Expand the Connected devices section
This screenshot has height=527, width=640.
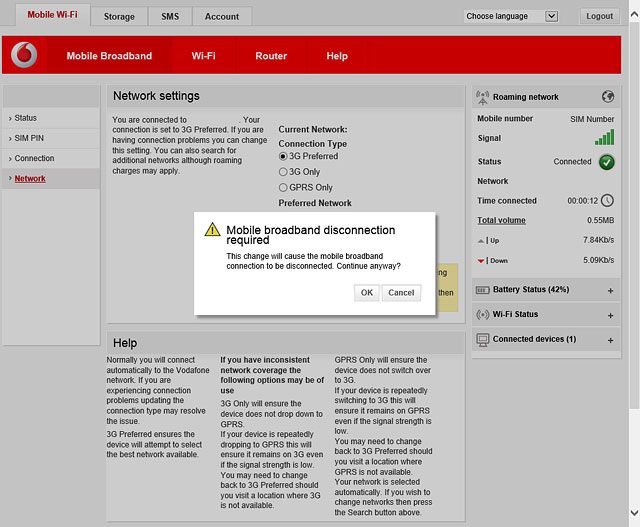tap(610, 340)
